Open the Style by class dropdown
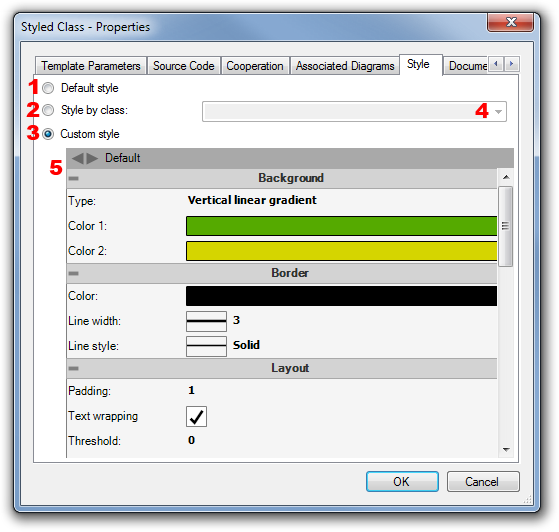This screenshot has height=532, width=559. (354, 112)
